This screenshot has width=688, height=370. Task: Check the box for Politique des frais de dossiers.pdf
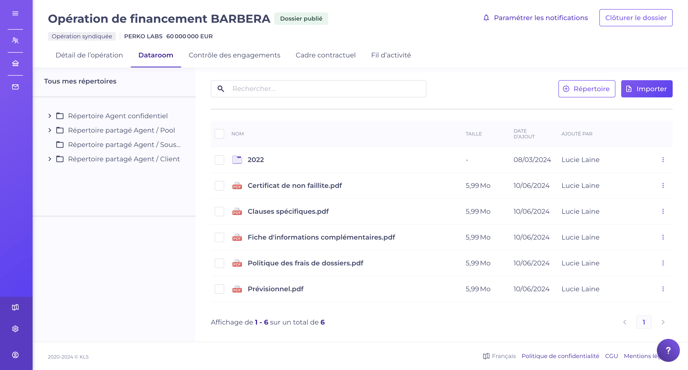219,263
